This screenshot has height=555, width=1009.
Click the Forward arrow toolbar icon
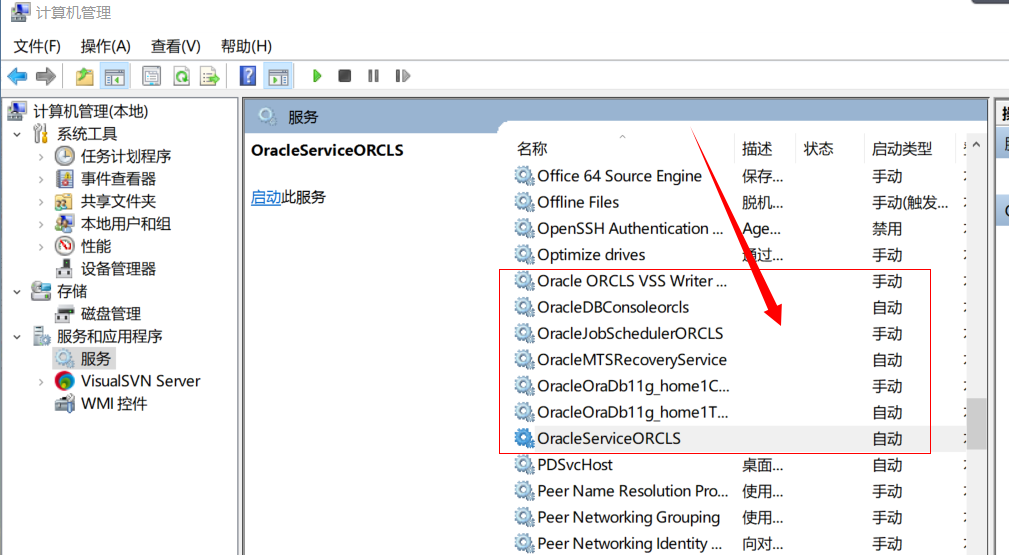point(46,77)
